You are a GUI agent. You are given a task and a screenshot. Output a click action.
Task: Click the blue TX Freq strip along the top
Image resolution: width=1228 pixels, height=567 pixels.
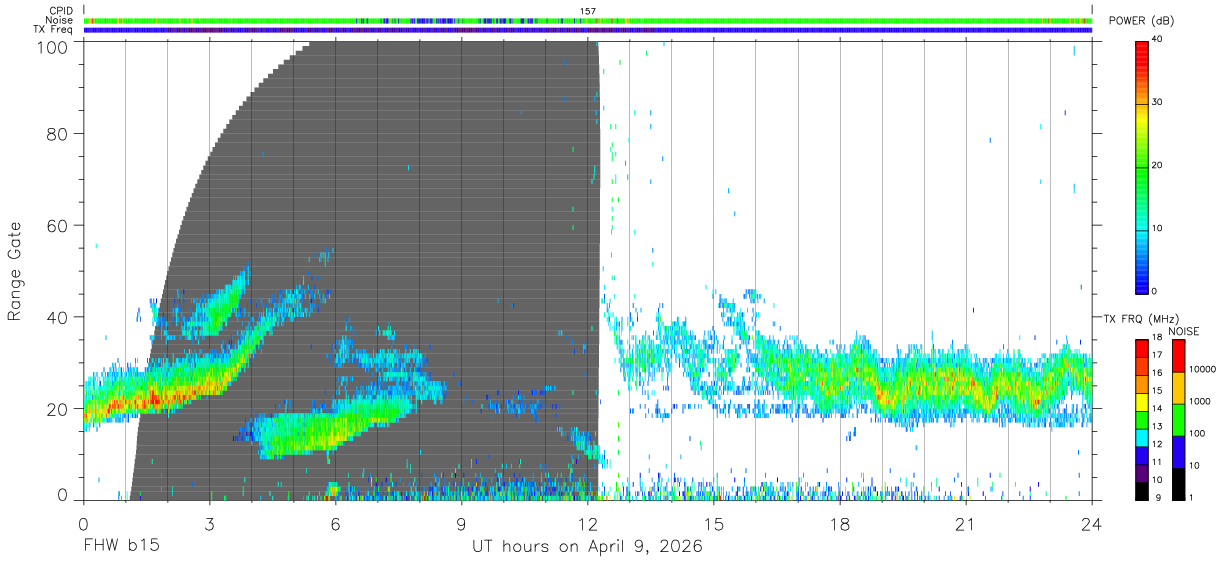[x=588, y=29]
